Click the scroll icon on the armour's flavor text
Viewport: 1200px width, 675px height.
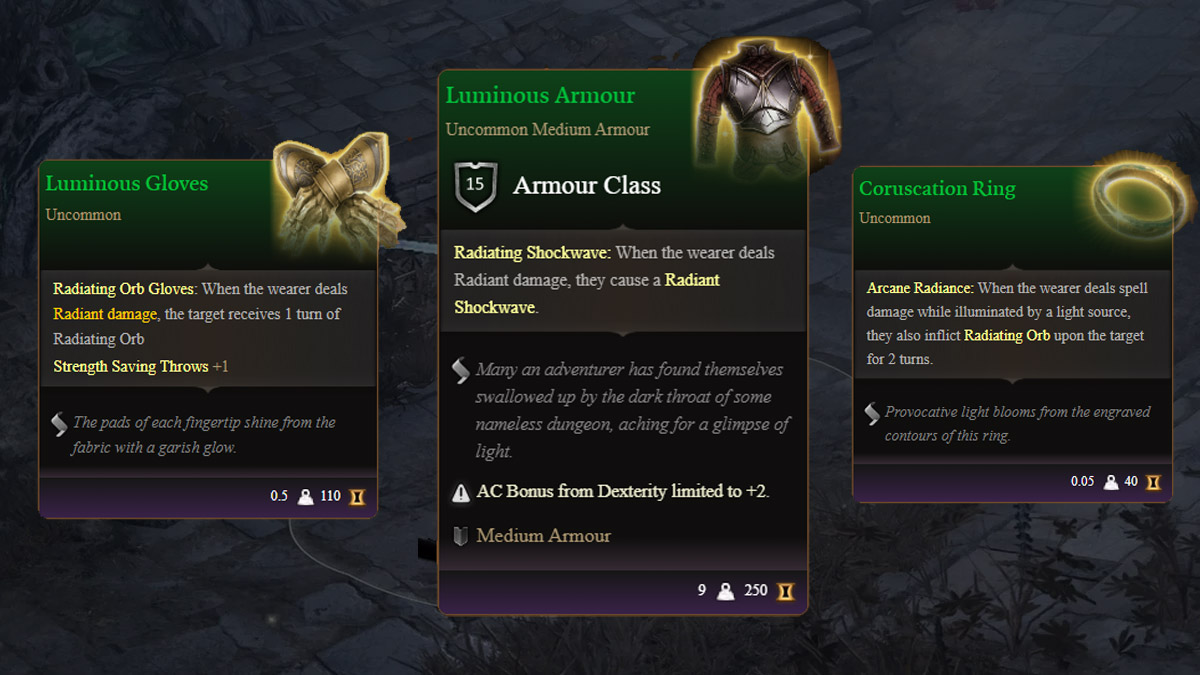[461, 371]
